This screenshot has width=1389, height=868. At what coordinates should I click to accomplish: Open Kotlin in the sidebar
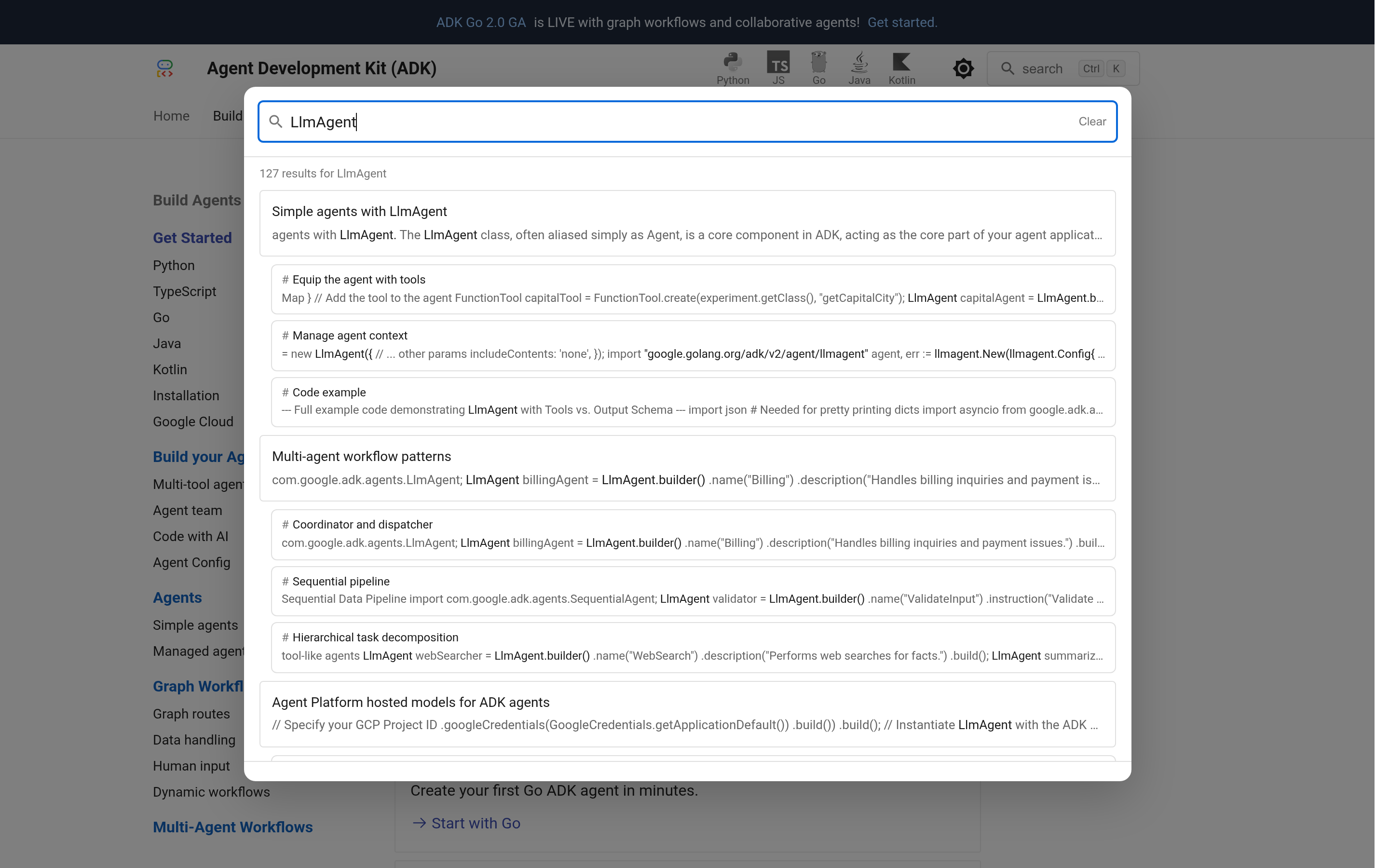click(170, 370)
